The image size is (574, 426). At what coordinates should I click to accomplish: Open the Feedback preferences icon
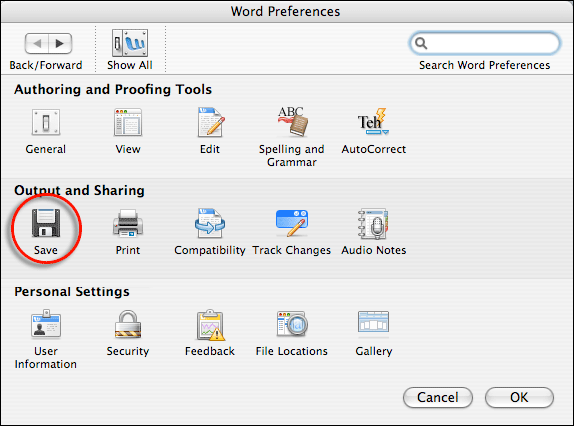click(210, 325)
